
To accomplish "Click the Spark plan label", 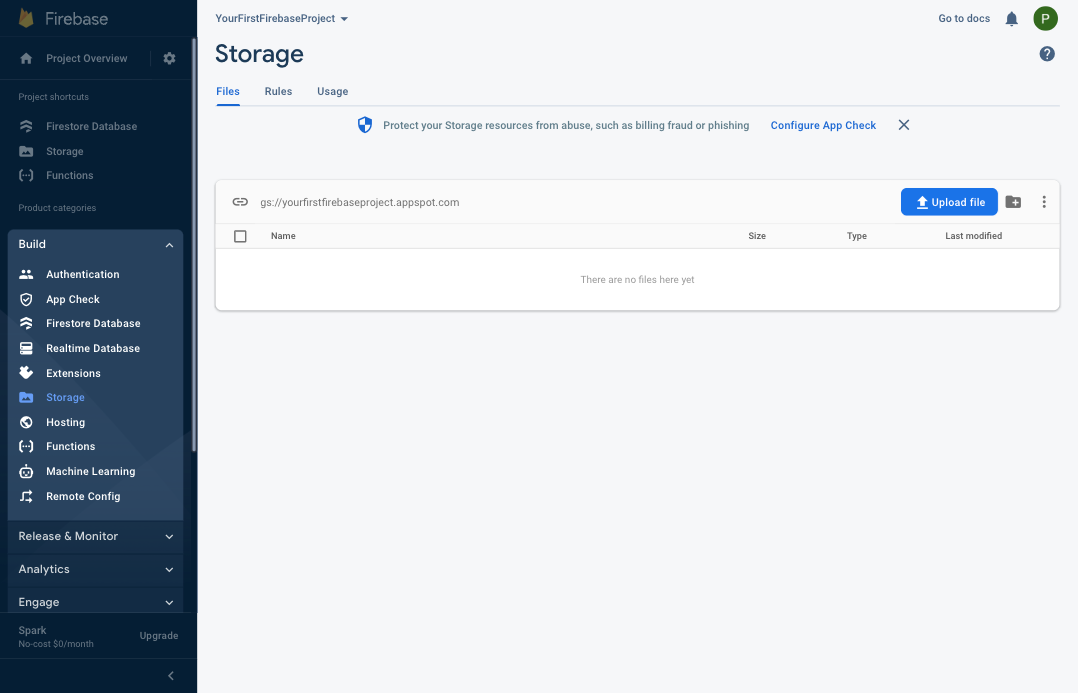I will [x=32, y=630].
